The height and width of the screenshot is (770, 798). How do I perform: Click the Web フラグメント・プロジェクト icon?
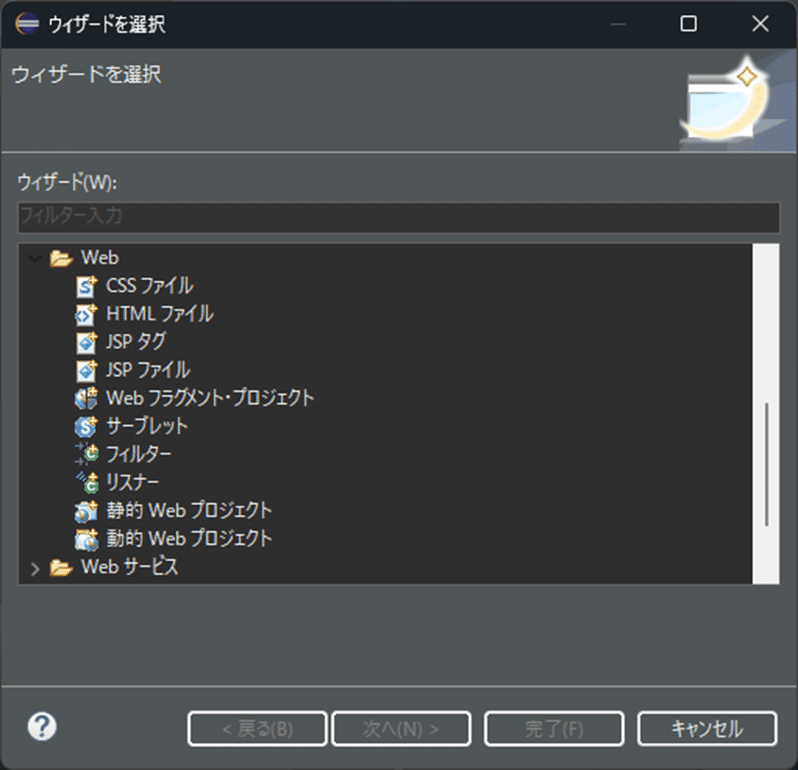[86, 398]
